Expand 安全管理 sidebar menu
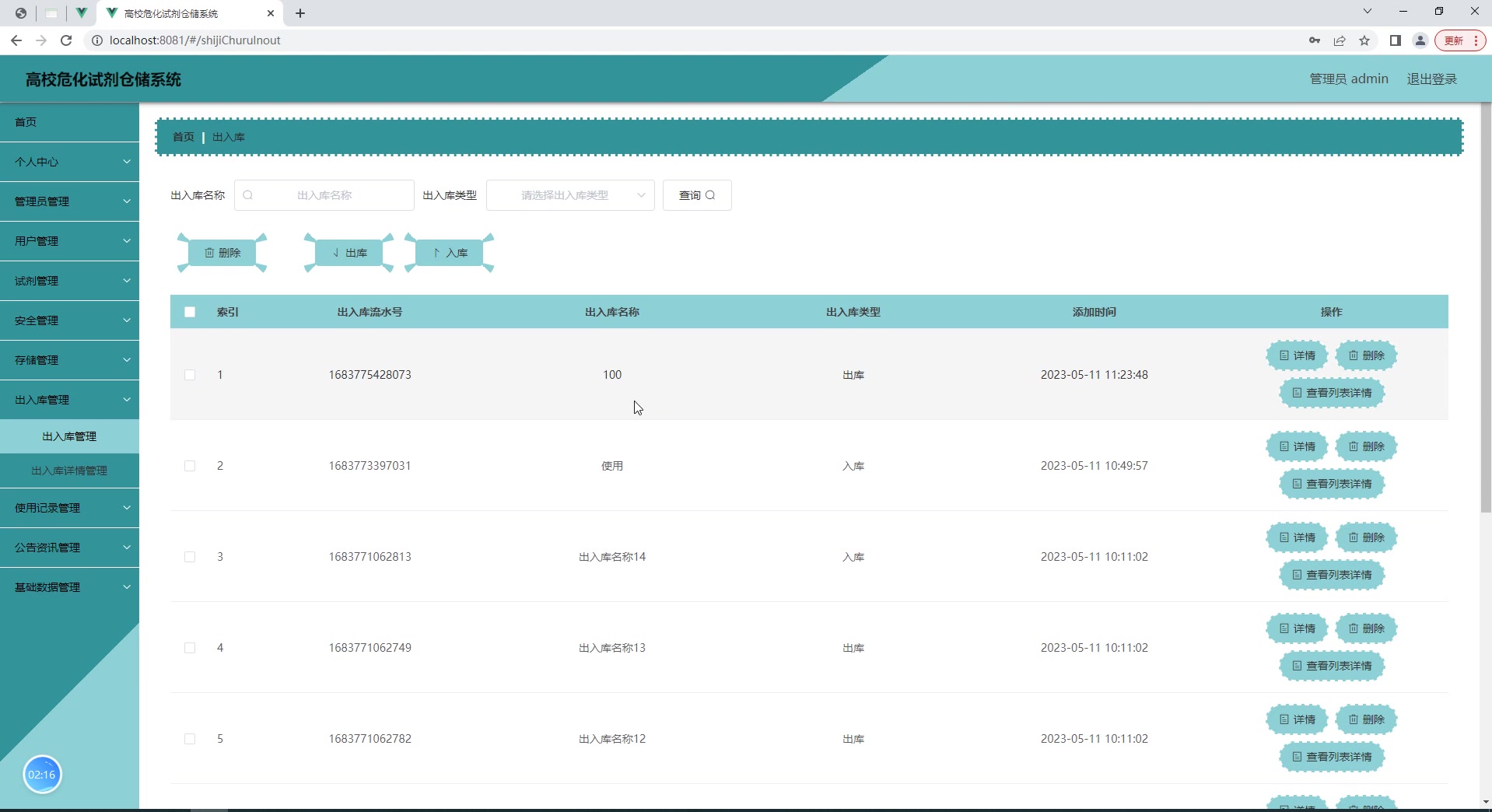The width and height of the screenshot is (1492, 812). point(69,320)
